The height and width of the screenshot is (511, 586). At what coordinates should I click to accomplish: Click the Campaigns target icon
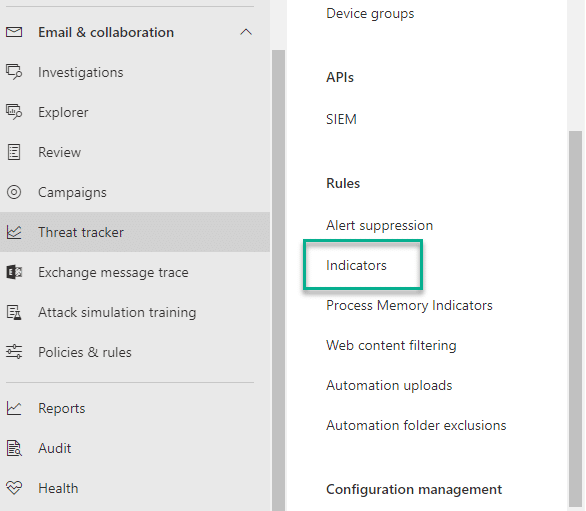[14, 192]
